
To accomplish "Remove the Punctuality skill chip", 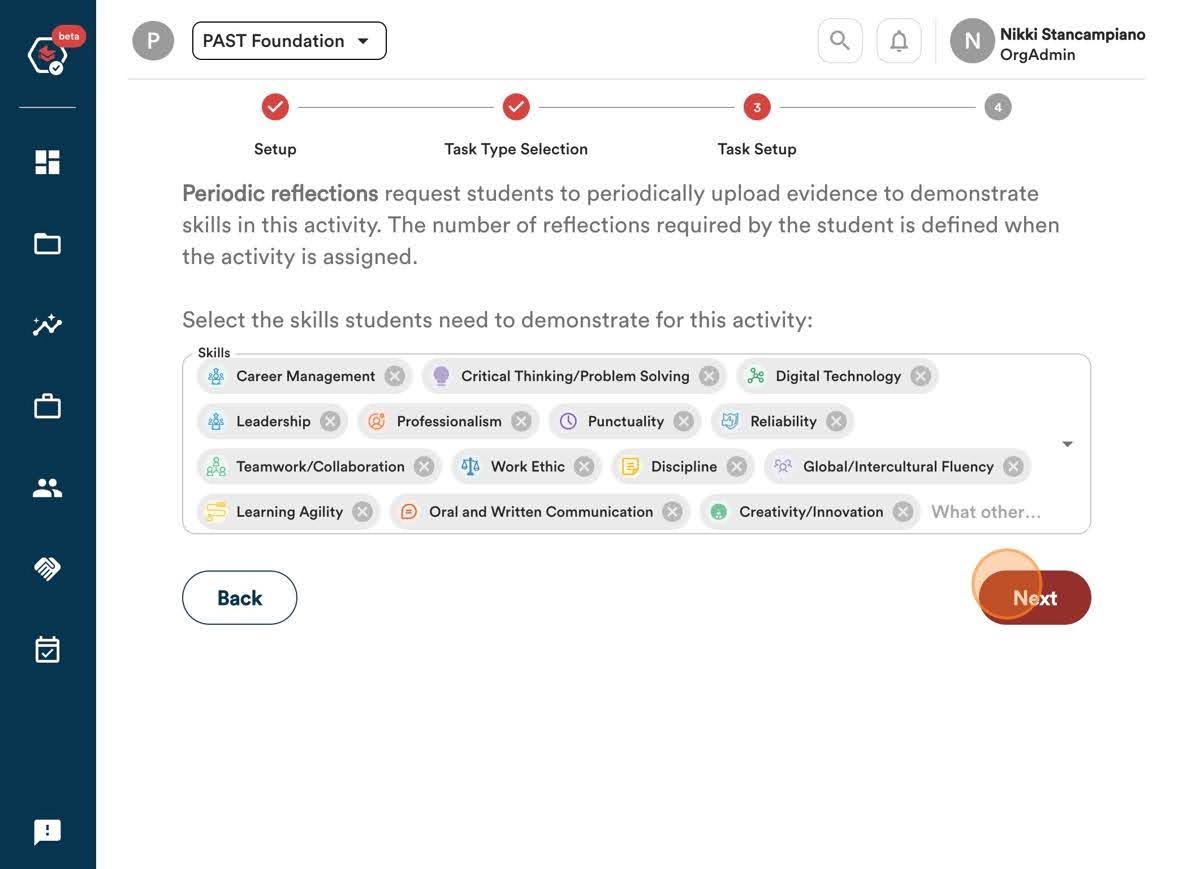I will point(684,421).
